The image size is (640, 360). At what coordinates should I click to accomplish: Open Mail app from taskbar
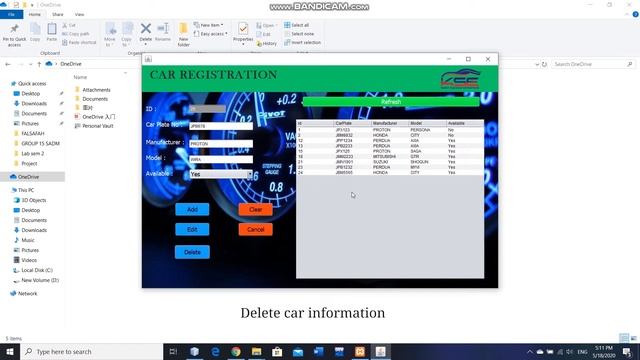pyautogui.click(x=298, y=351)
